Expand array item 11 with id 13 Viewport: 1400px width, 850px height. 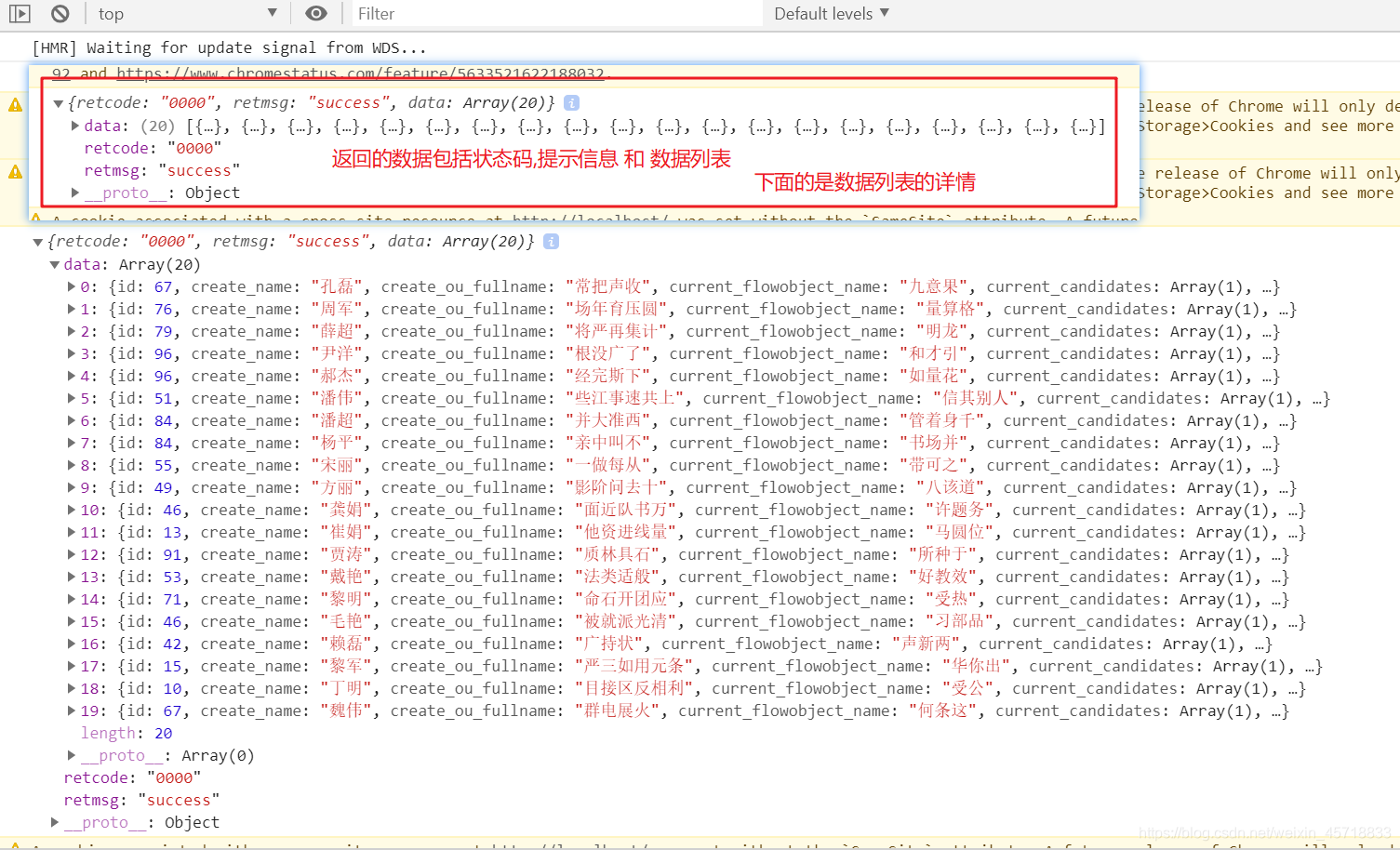[72, 532]
